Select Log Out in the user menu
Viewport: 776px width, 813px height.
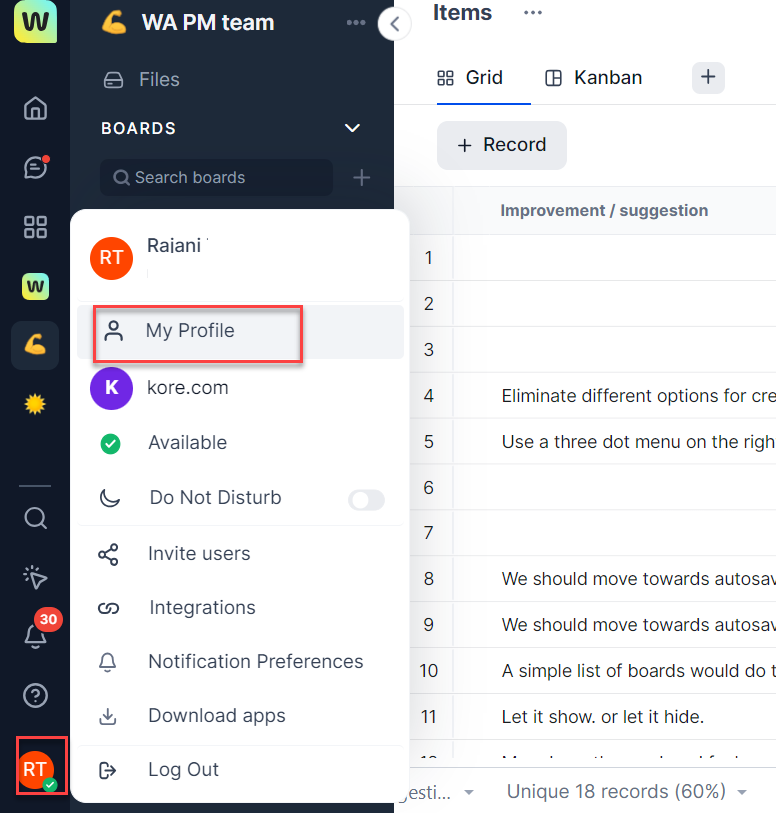point(183,770)
